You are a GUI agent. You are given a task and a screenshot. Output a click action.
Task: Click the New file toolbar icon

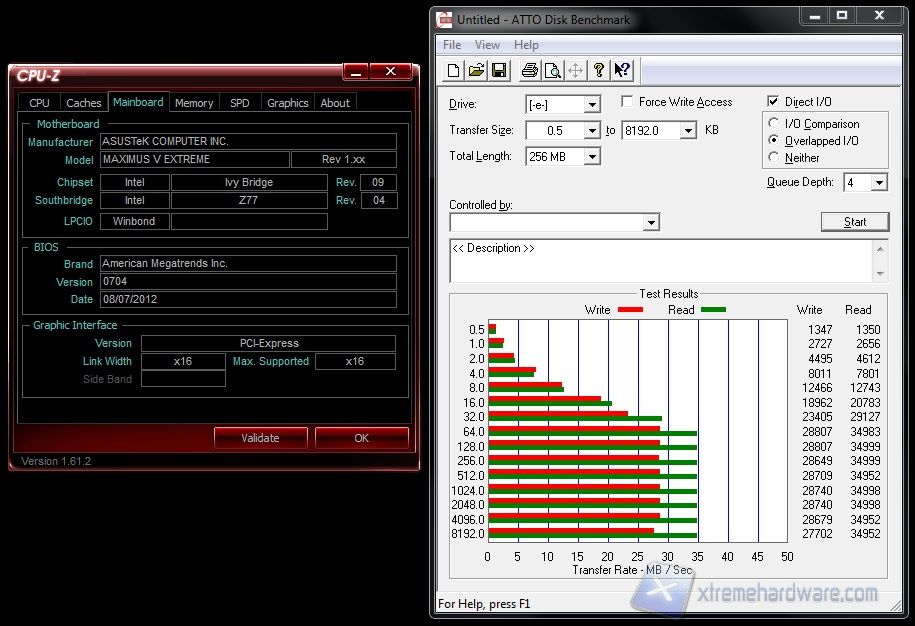pyautogui.click(x=454, y=70)
